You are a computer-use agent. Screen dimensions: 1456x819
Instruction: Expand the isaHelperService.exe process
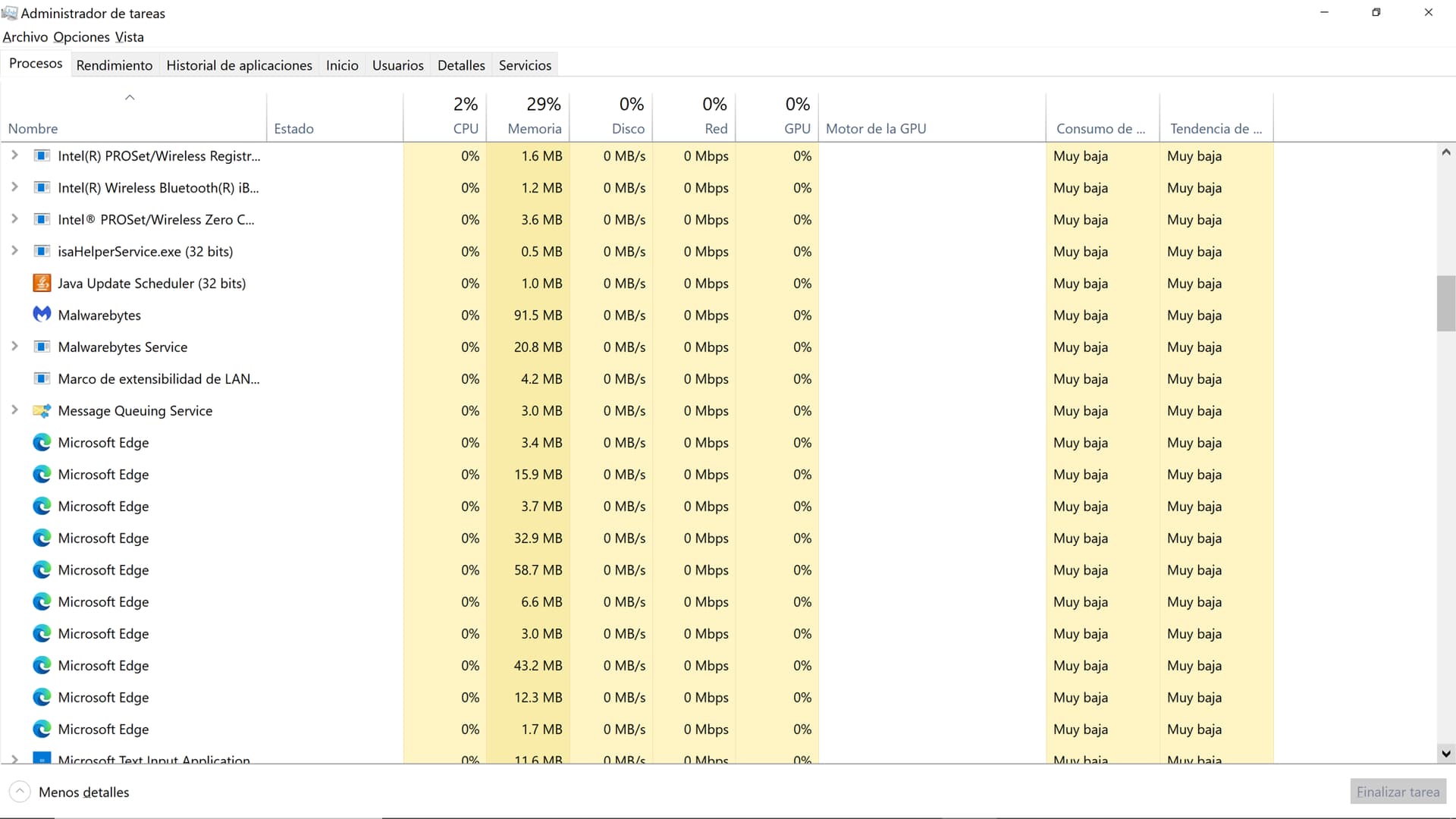14,251
